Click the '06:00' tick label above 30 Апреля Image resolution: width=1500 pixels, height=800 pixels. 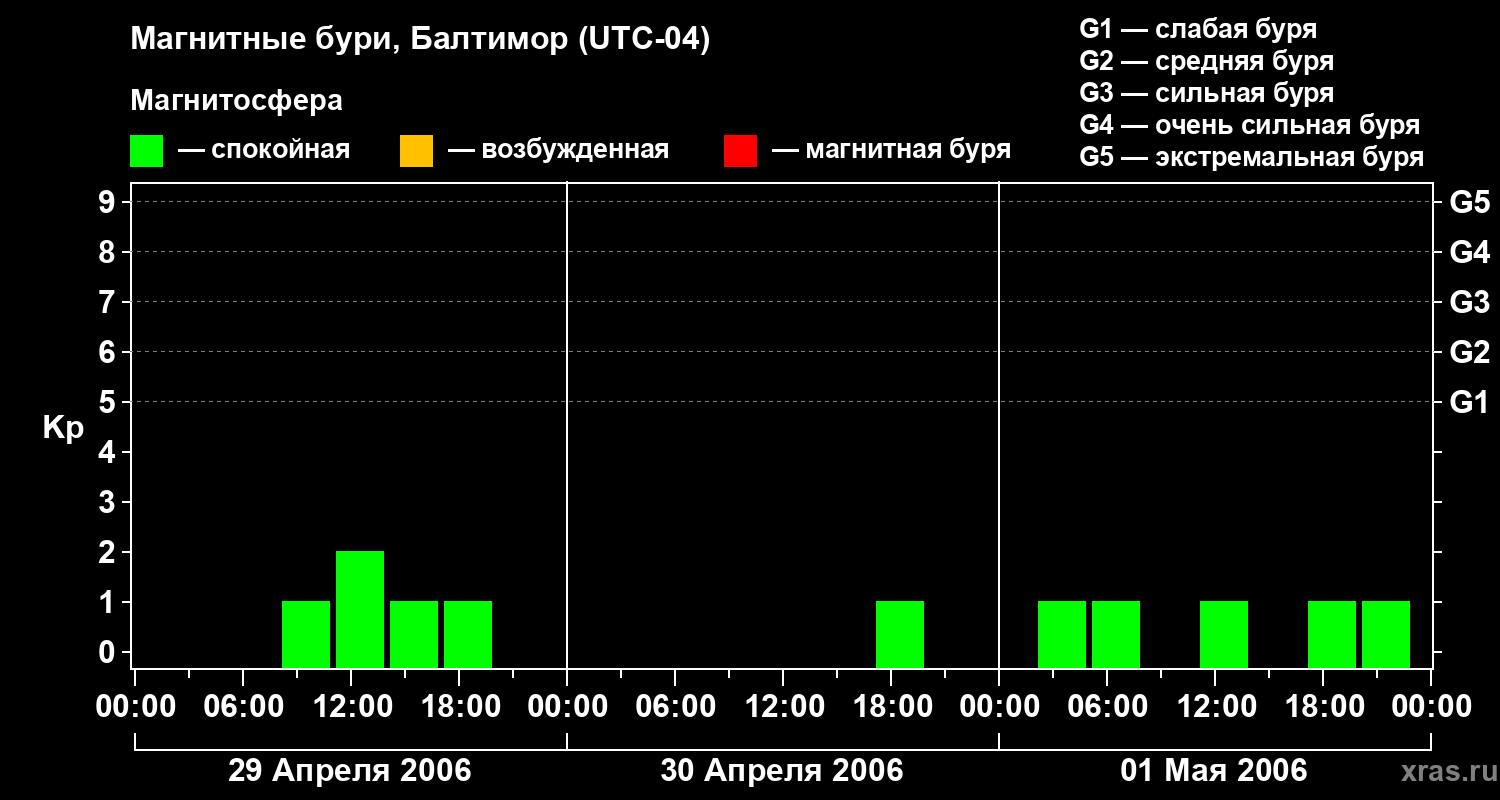click(x=675, y=707)
